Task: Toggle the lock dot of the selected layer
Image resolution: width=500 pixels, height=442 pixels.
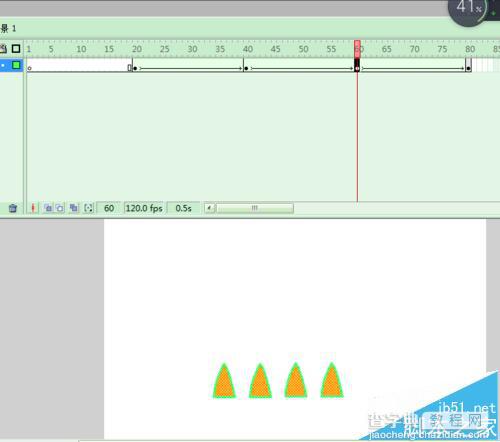Action: pyautogui.click(x=3, y=65)
